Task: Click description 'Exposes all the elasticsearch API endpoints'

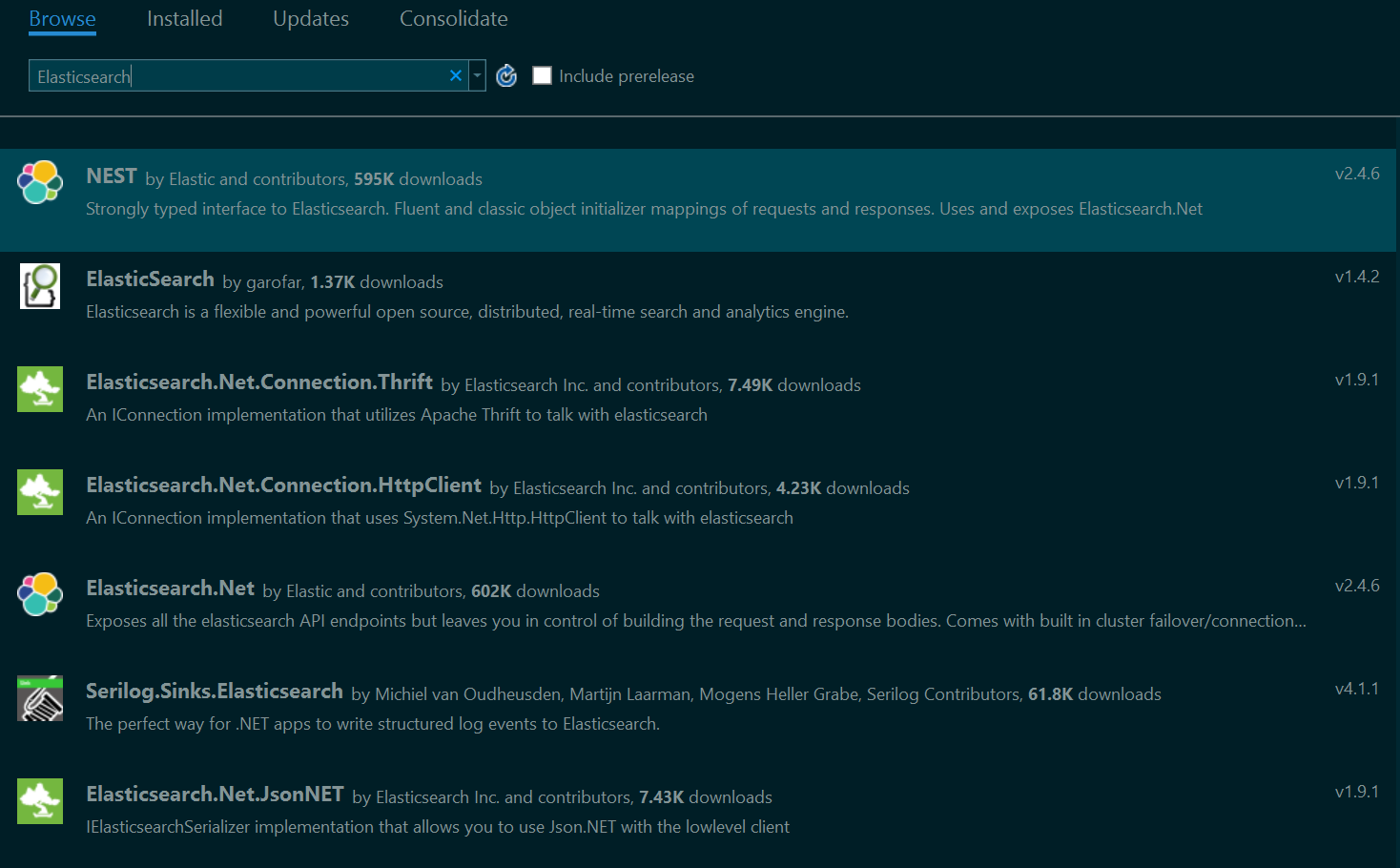Action: click(x=696, y=621)
